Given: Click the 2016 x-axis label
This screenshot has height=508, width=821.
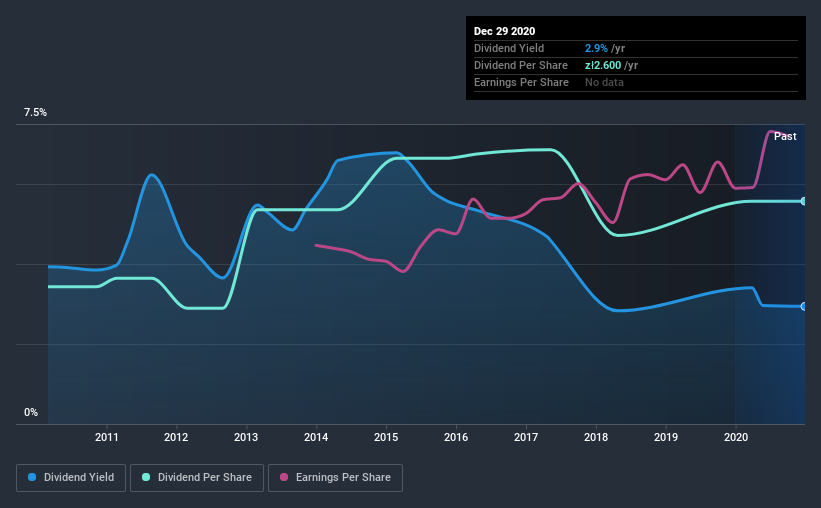Looking at the screenshot, I should point(456,437).
